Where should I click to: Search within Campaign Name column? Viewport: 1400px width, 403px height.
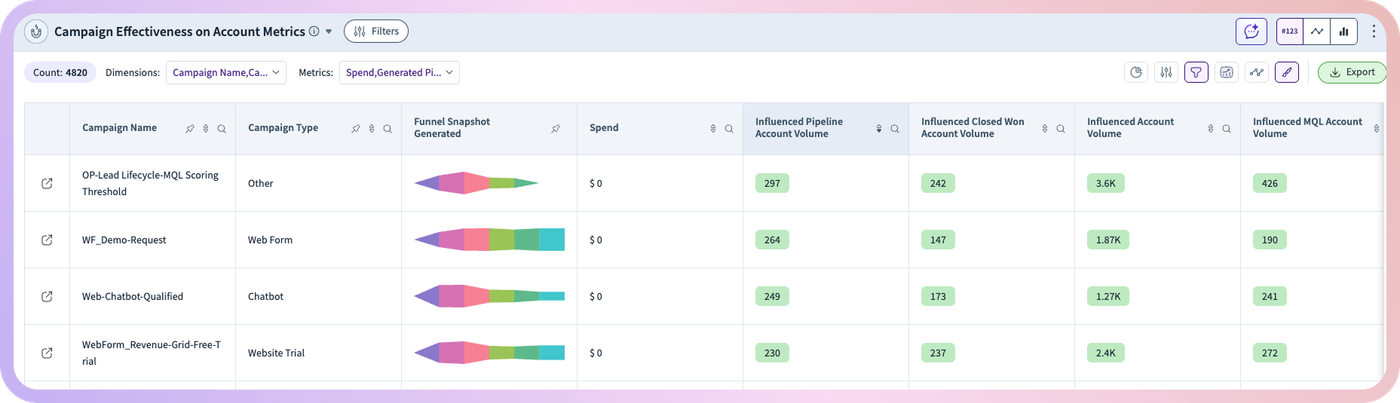click(x=221, y=129)
